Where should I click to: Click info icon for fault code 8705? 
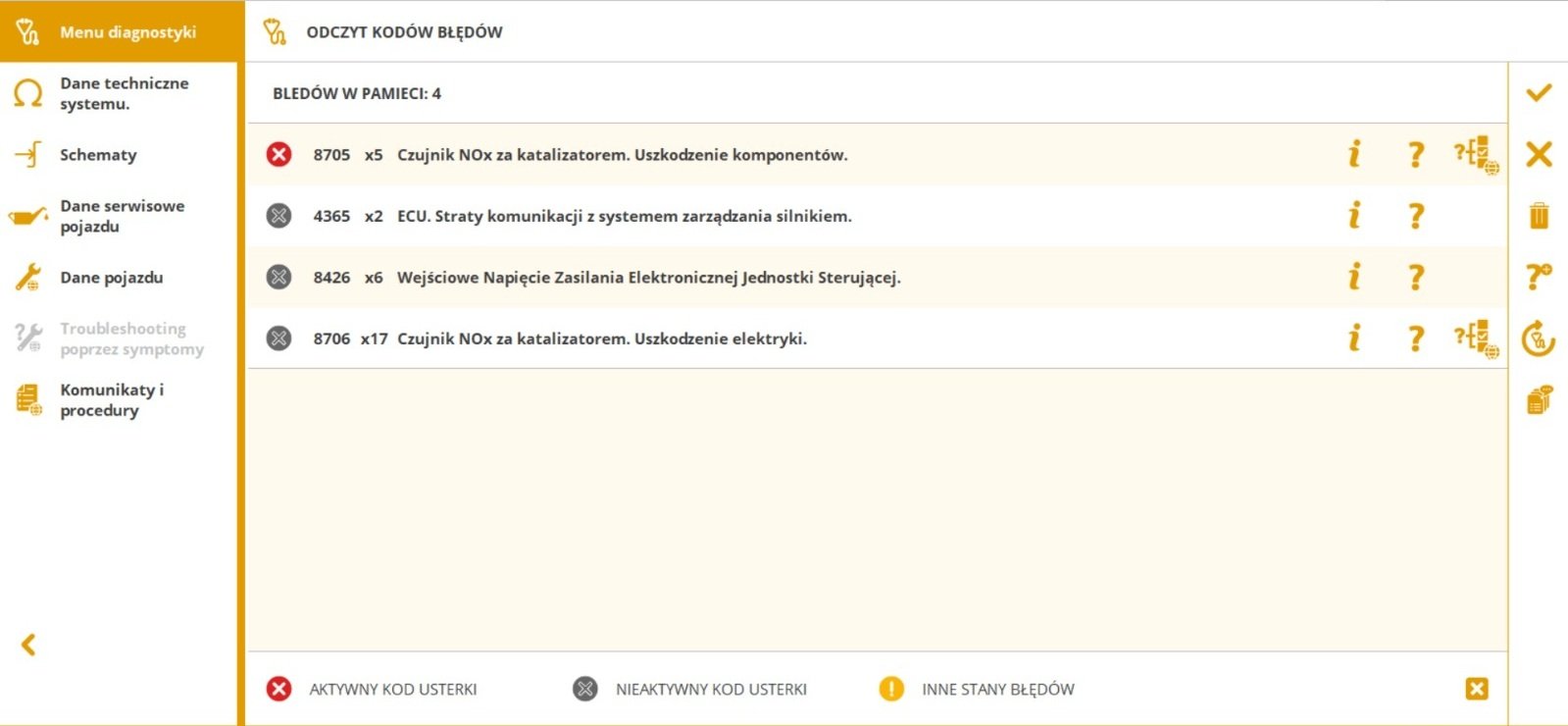click(1354, 154)
